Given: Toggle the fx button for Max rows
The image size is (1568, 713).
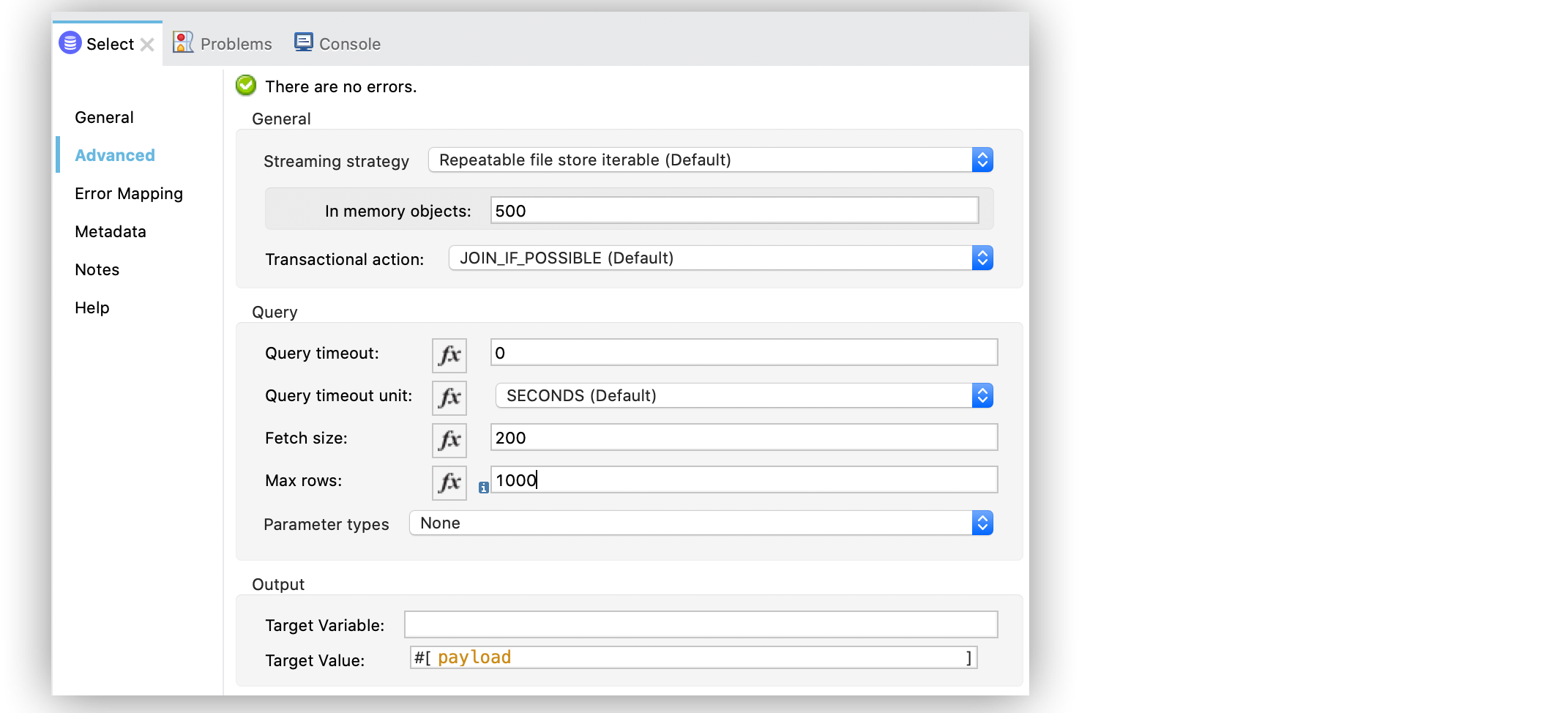Looking at the screenshot, I should (x=449, y=482).
